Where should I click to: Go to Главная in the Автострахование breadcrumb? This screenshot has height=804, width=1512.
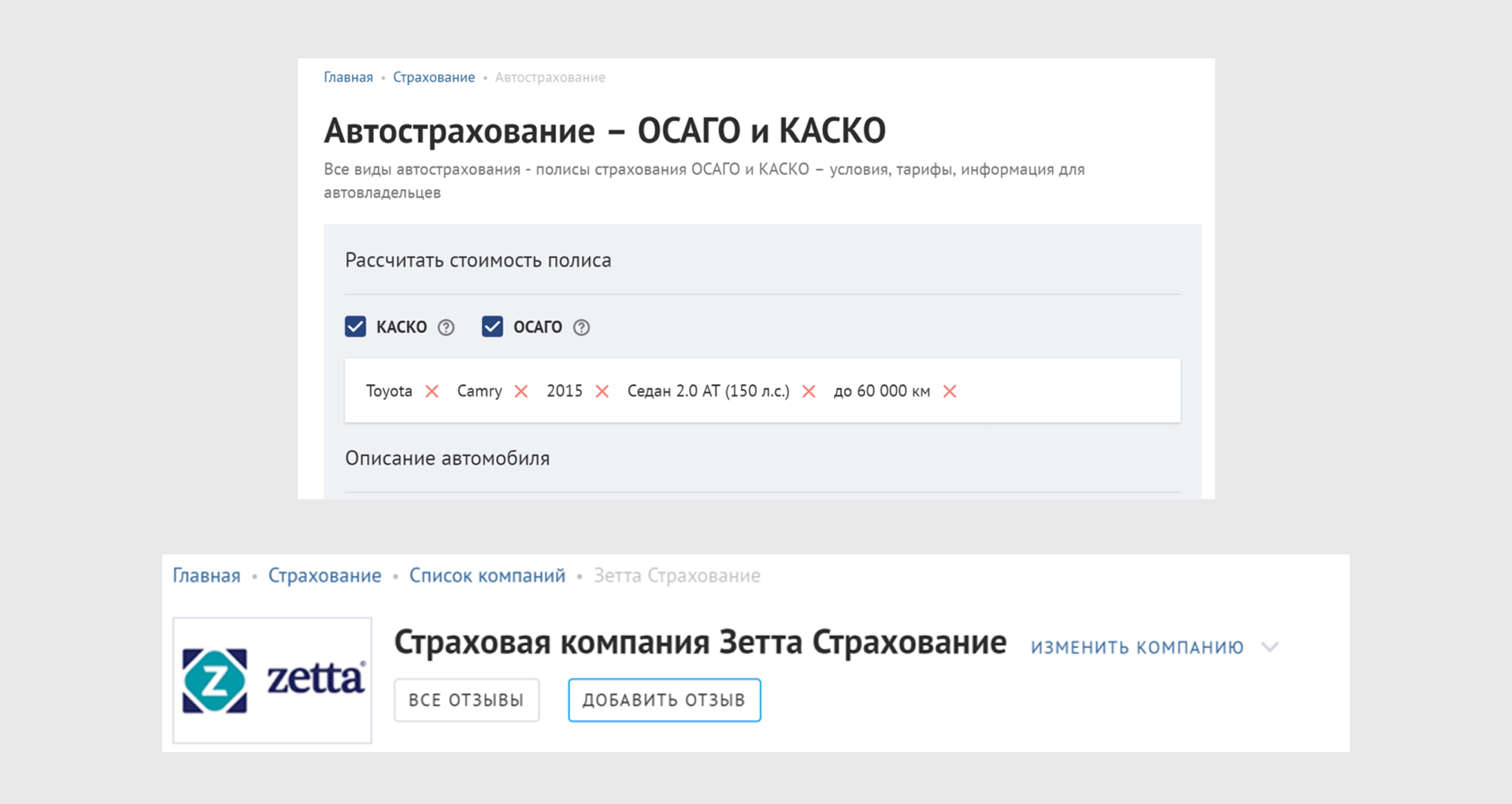pos(348,77)
